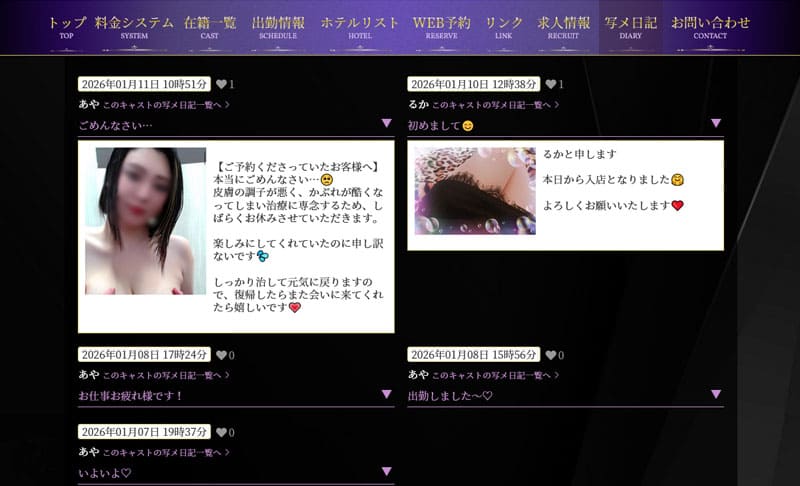
Task: Click cast name あや in 19時37分 entry
Action: pos(89,452)
